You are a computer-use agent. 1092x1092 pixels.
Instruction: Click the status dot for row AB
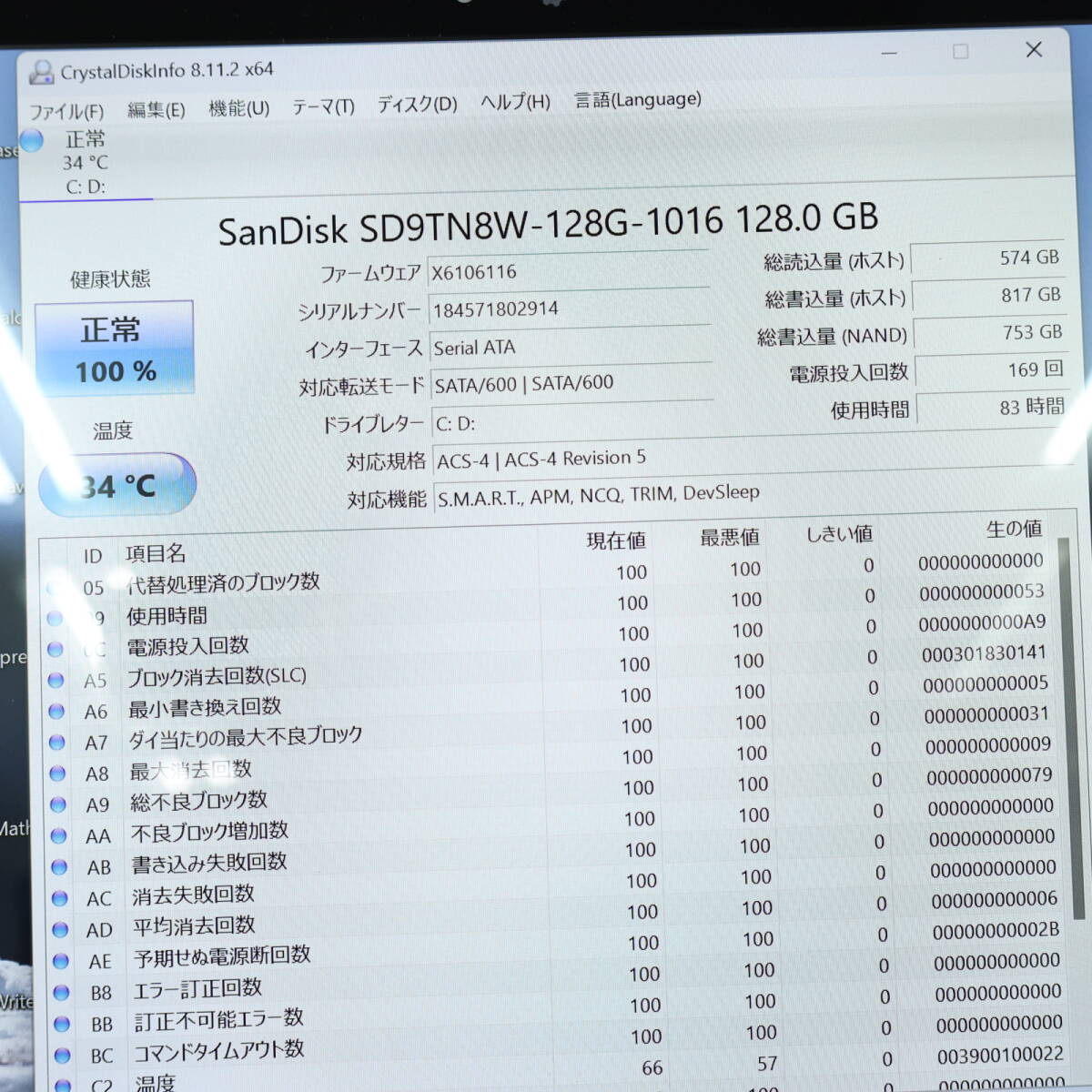pyautogui.click(x=59, y=867)
